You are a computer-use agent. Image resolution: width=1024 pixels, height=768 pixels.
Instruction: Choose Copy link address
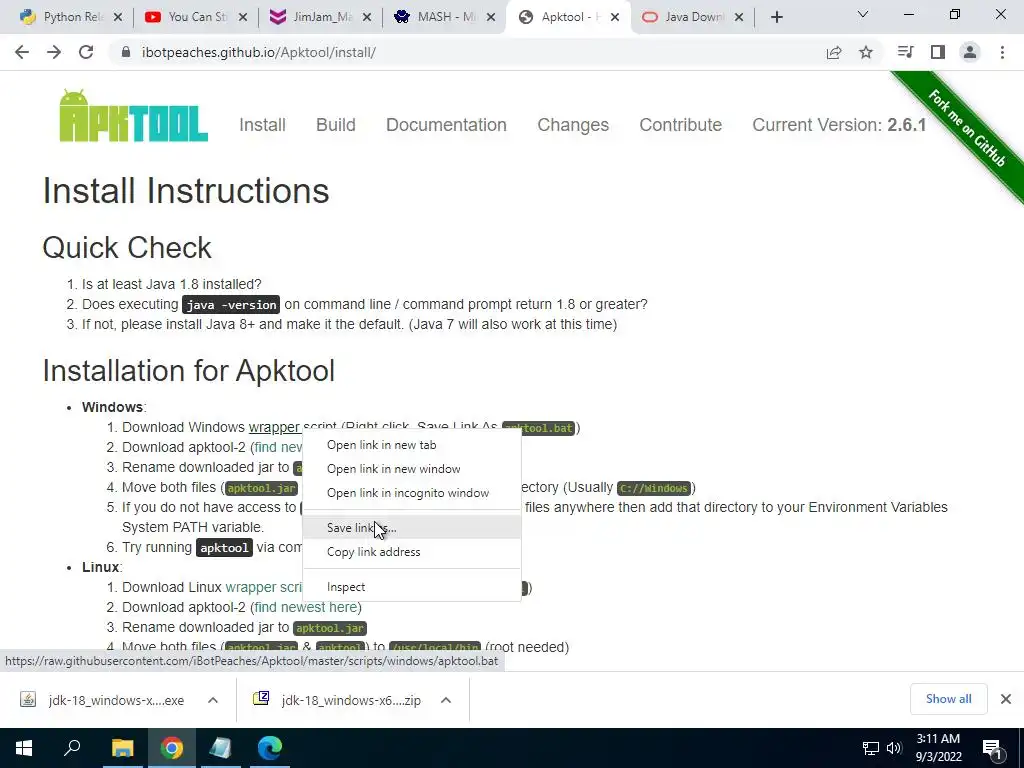pyautogui.click(x=411, y=552)
